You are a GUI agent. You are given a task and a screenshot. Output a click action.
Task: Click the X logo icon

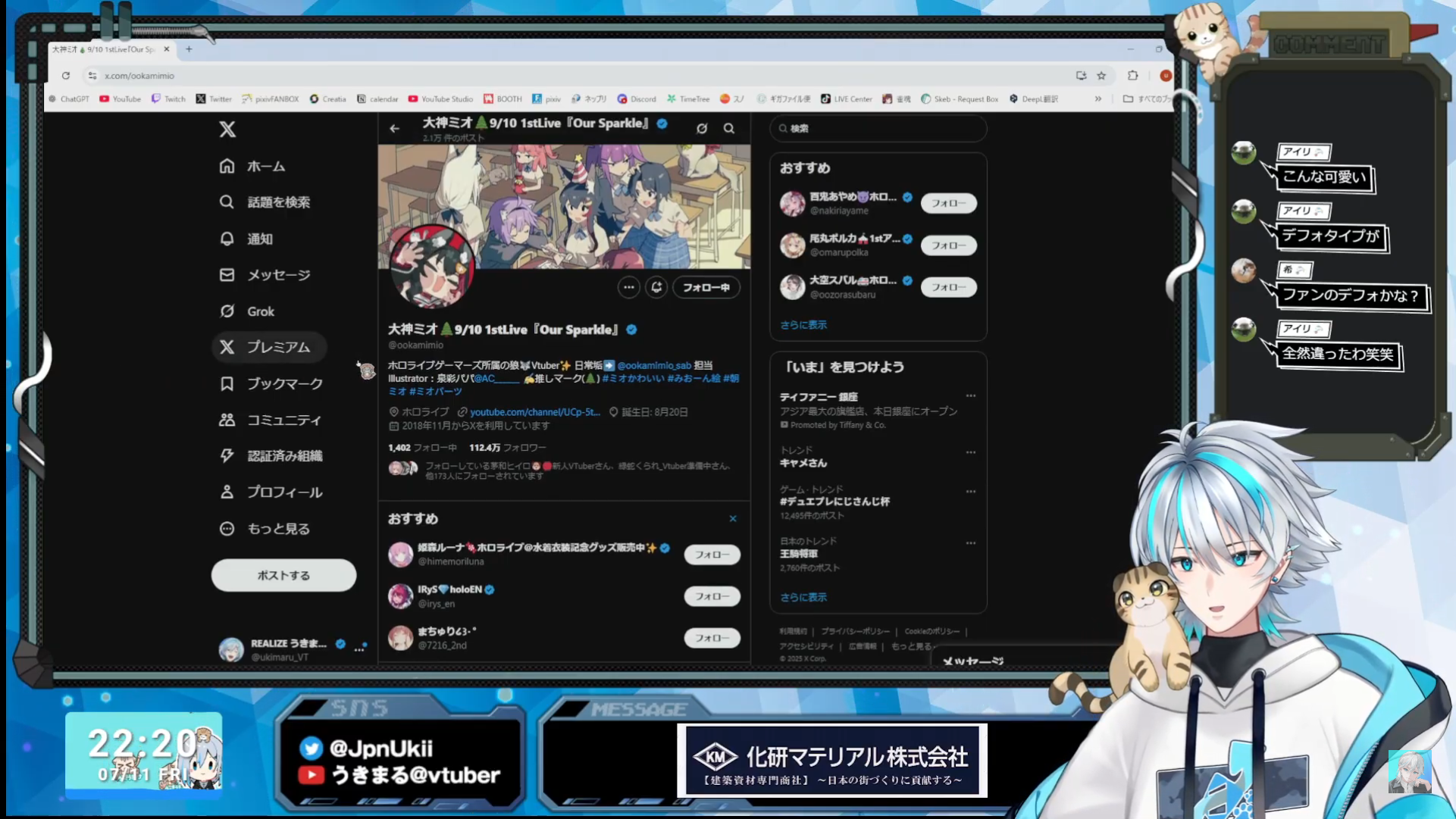[227, 129]
